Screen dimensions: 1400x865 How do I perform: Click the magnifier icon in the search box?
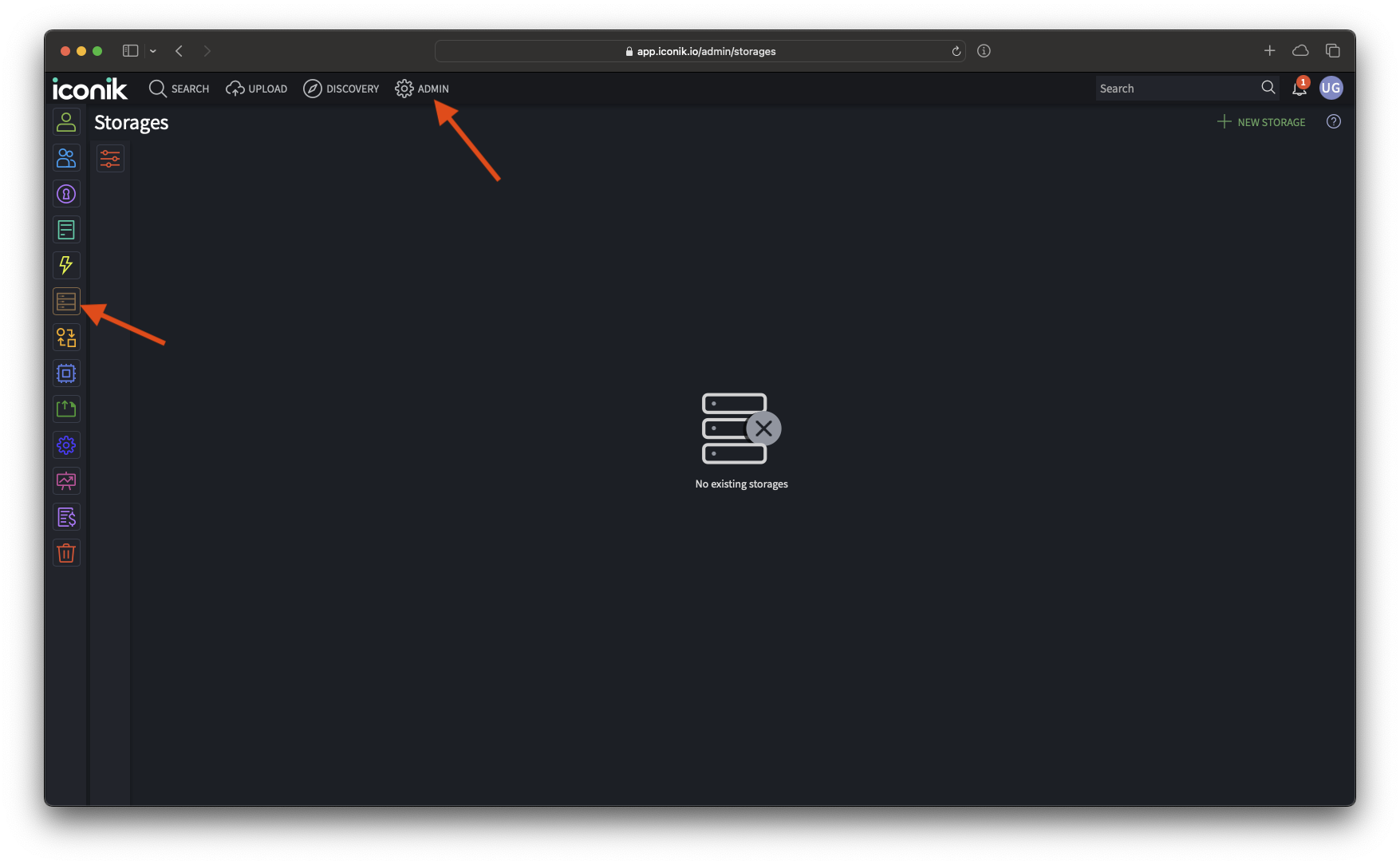(x=1268, y=88)
